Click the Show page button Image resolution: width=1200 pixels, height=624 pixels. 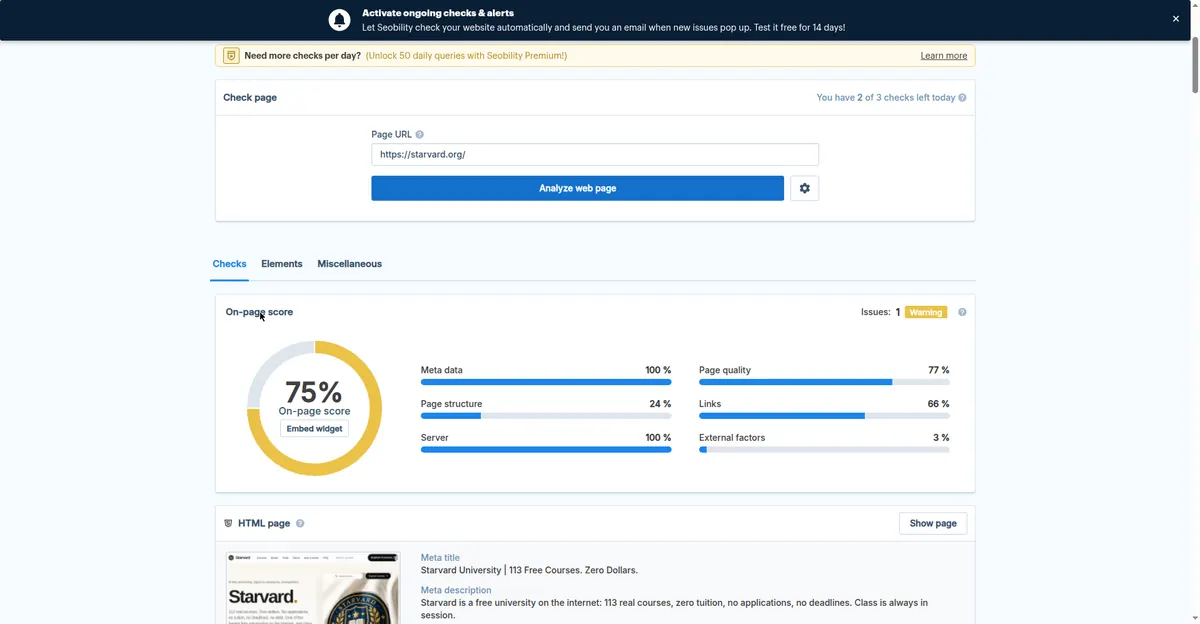click(933, 523)
